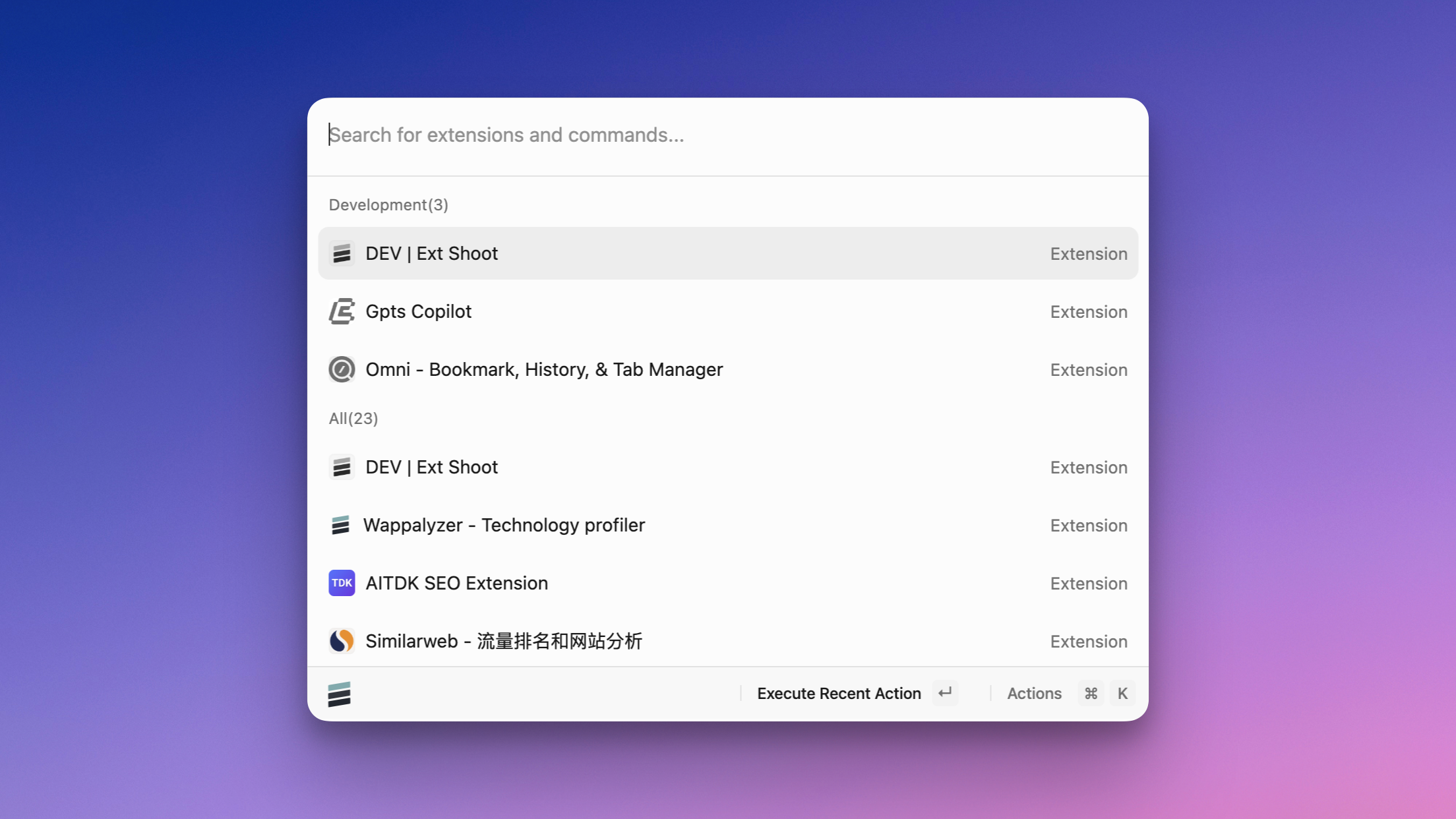Click Extension label on Gpts Copilot row
1456x819 pixels.
click(x=1089, y=312)
